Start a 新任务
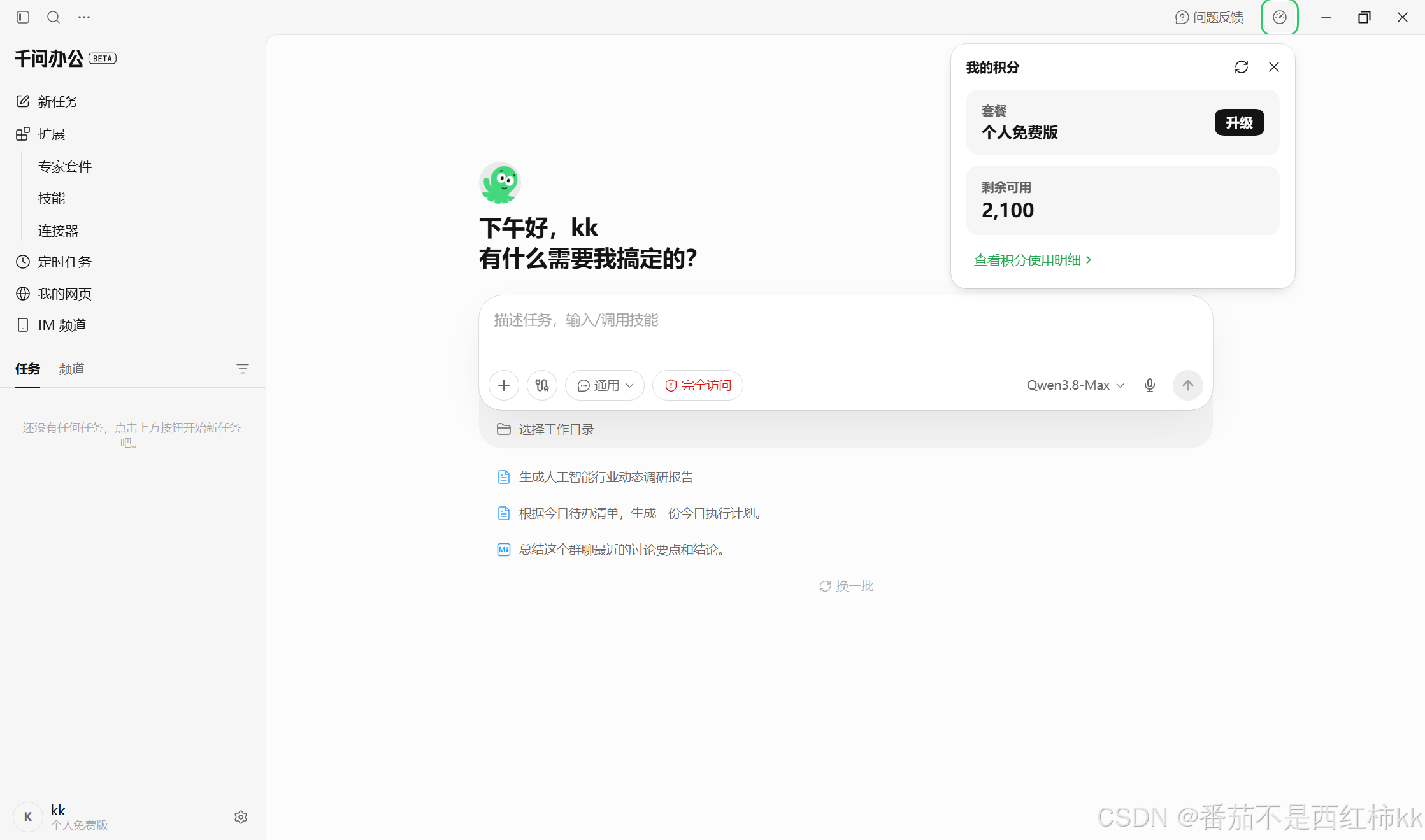The width and height of the screenshot is (1425, 840). pos(47,101)
